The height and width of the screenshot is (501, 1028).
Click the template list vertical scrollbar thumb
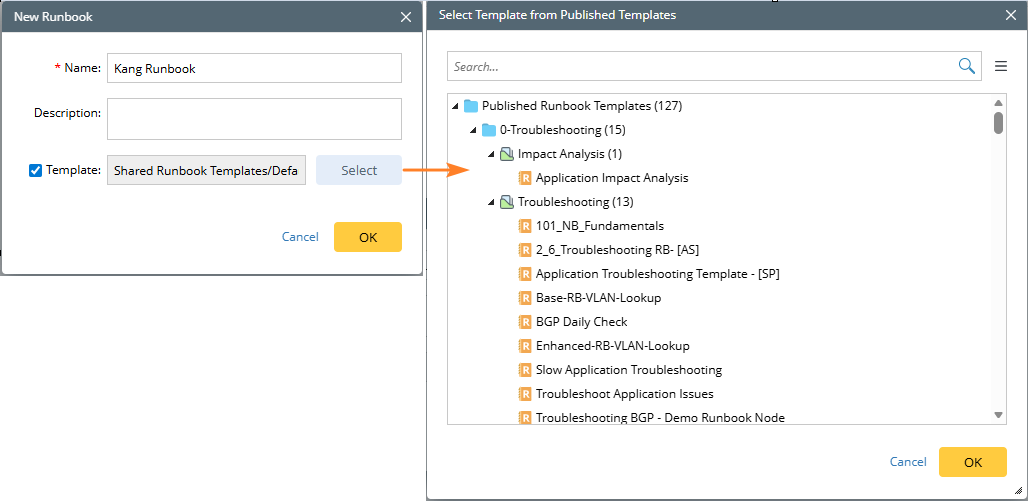998,122
